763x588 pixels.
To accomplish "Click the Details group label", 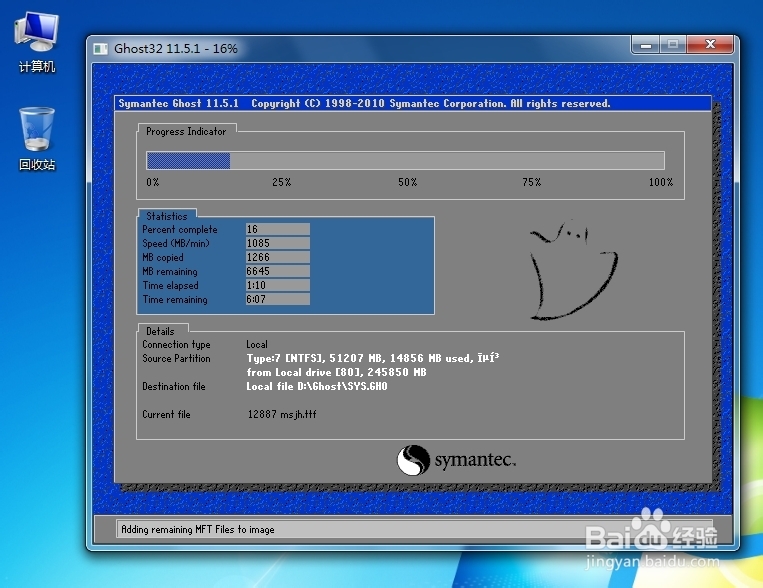I will [160, 331].
